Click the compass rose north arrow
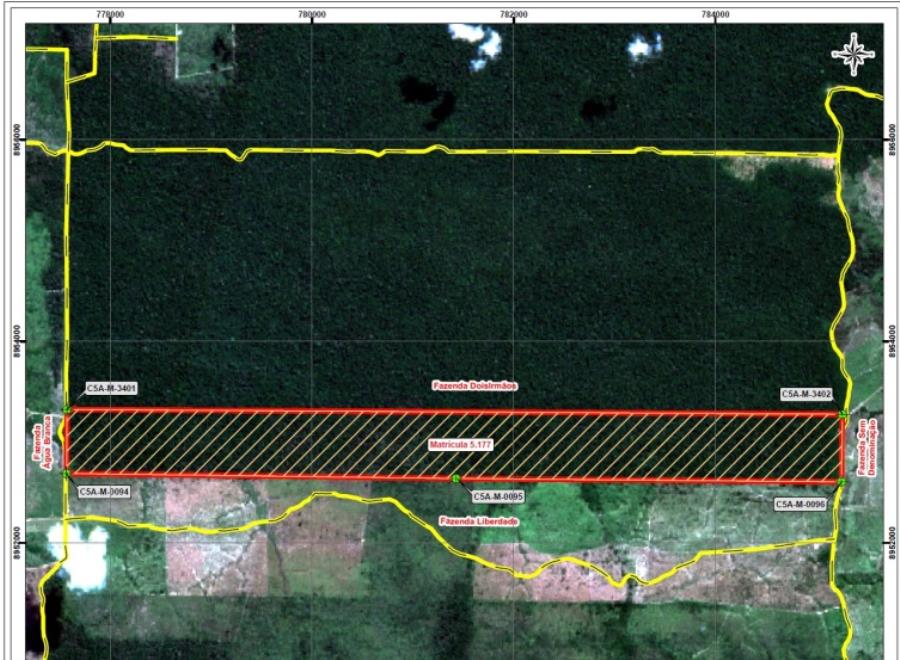 pos(854,54)
